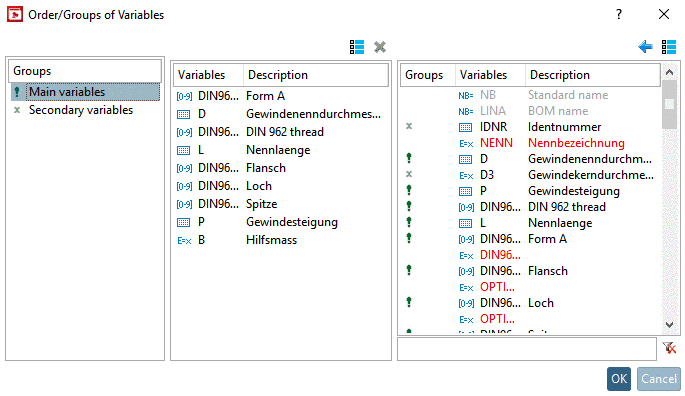Click the Cancel button
Image resolution: width=685 pixels, height=396 pixels.
(659, 379)
